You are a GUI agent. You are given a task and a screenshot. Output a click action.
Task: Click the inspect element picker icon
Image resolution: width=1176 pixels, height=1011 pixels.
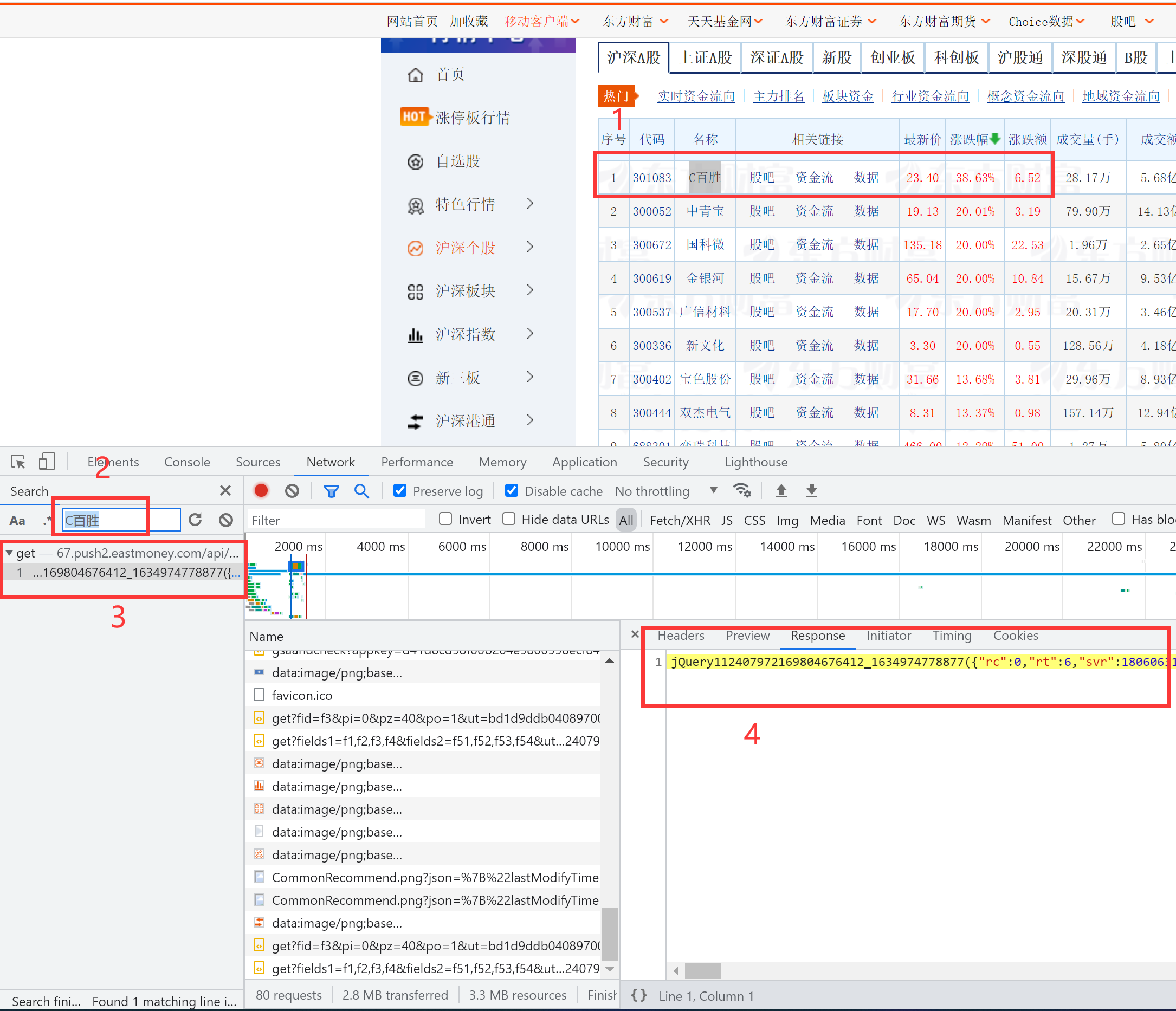pos(17,462)
